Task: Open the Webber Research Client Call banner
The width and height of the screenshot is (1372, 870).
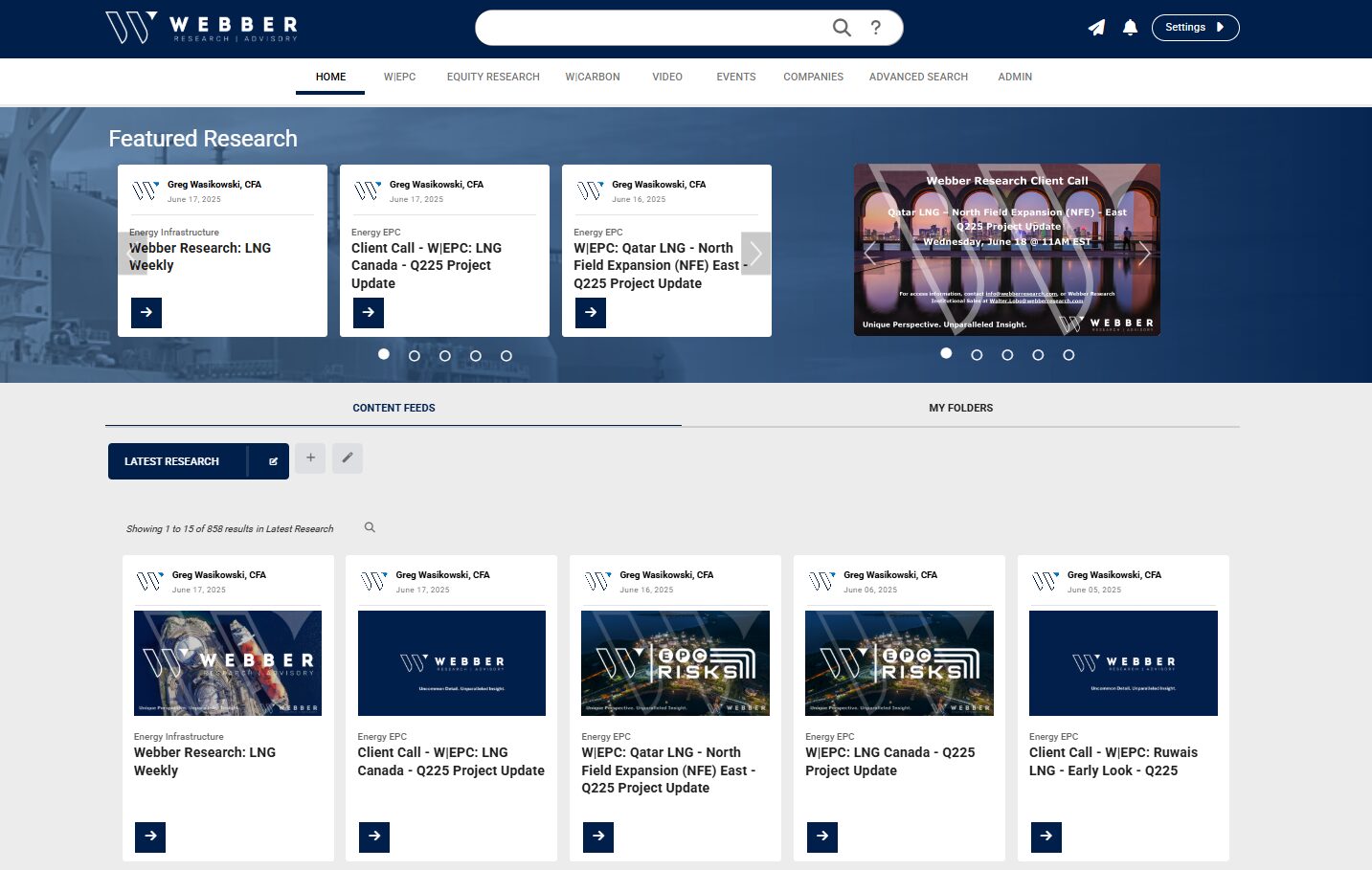Action: [1007, 250]
